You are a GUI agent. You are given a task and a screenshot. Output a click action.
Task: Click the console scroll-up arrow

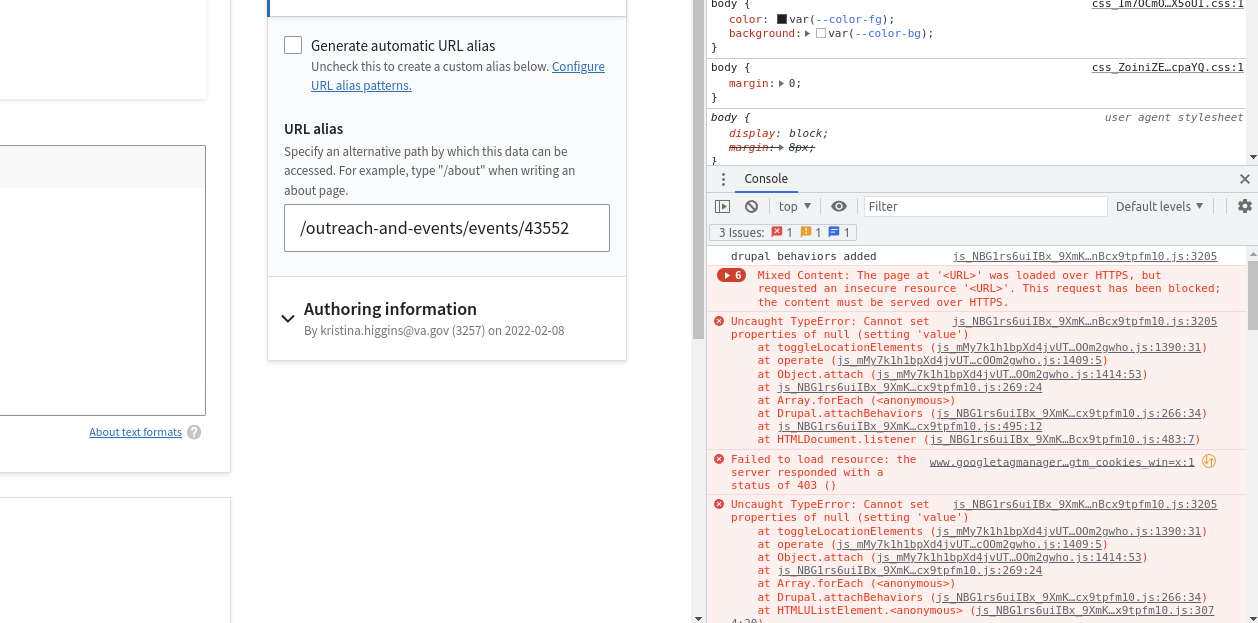click(x=1252, y=253)
